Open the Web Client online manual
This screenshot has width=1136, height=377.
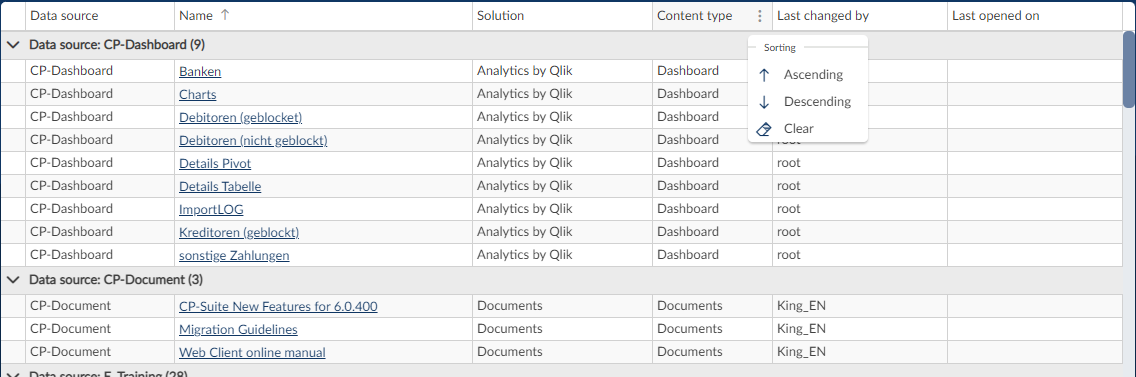(x=252, y=352)
